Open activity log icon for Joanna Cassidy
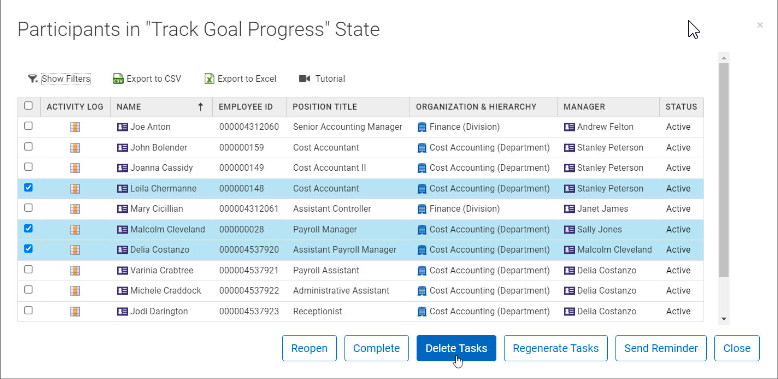Viewport: 778px width, 379px height. [75, 168]
